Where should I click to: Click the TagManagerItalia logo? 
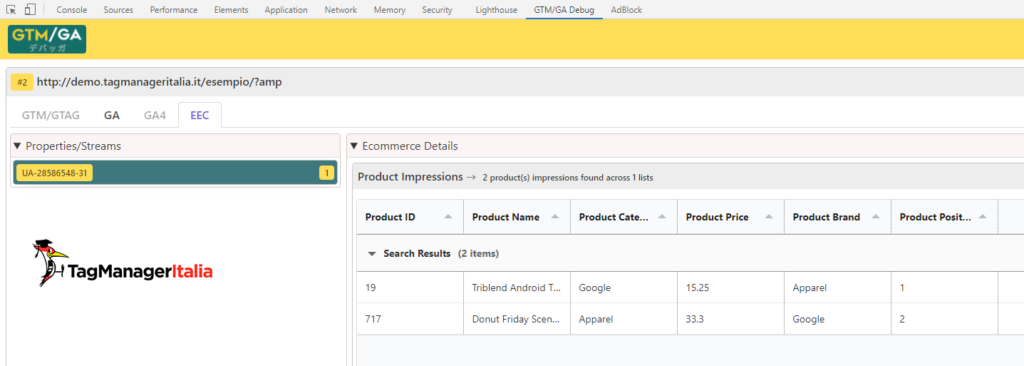pos(123,263)
